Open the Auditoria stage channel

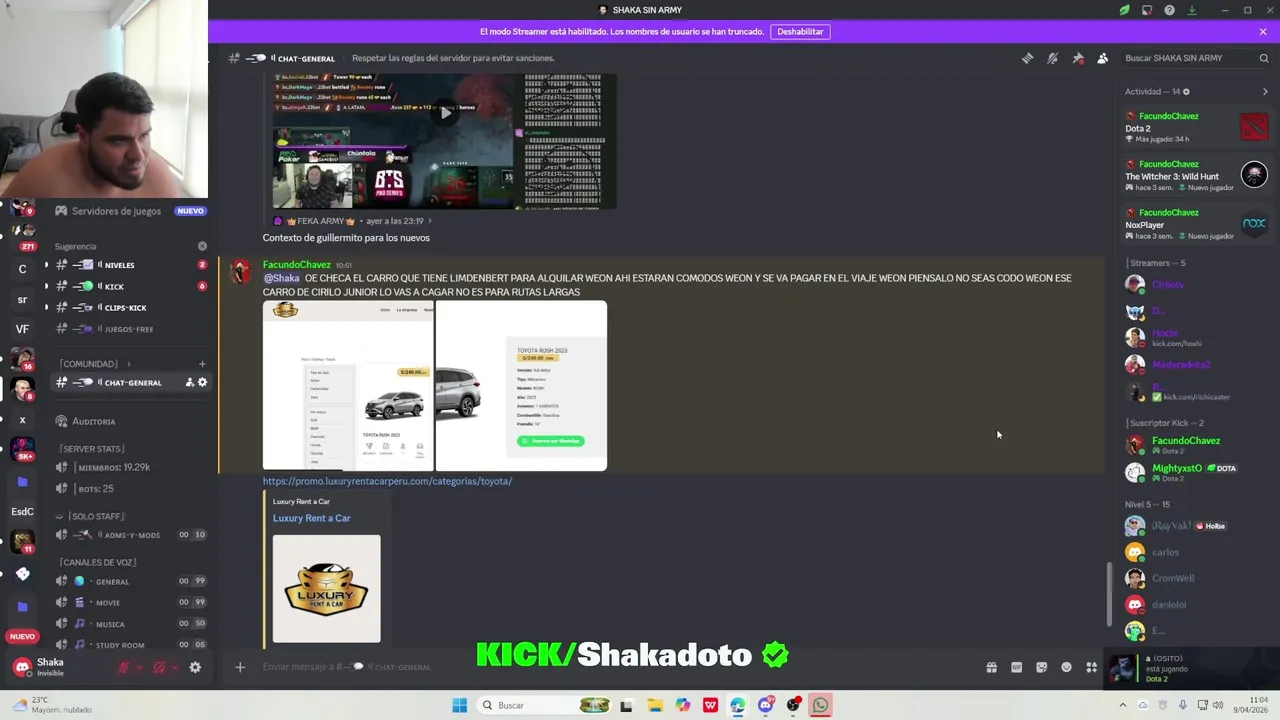[x=129, y=422]
